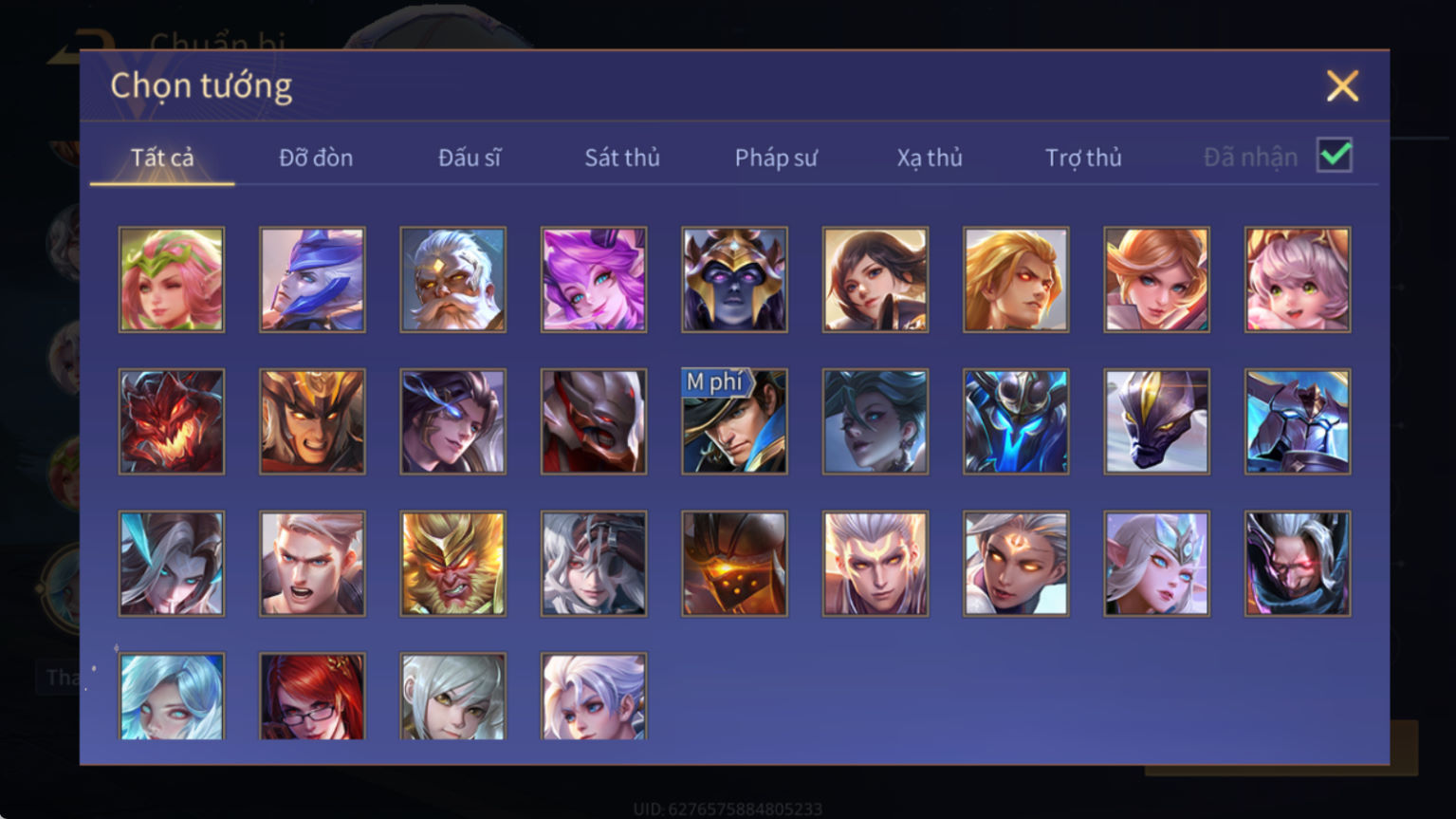
Task: Select the white-haired elf with ice crown
Action: point(1156,564)
